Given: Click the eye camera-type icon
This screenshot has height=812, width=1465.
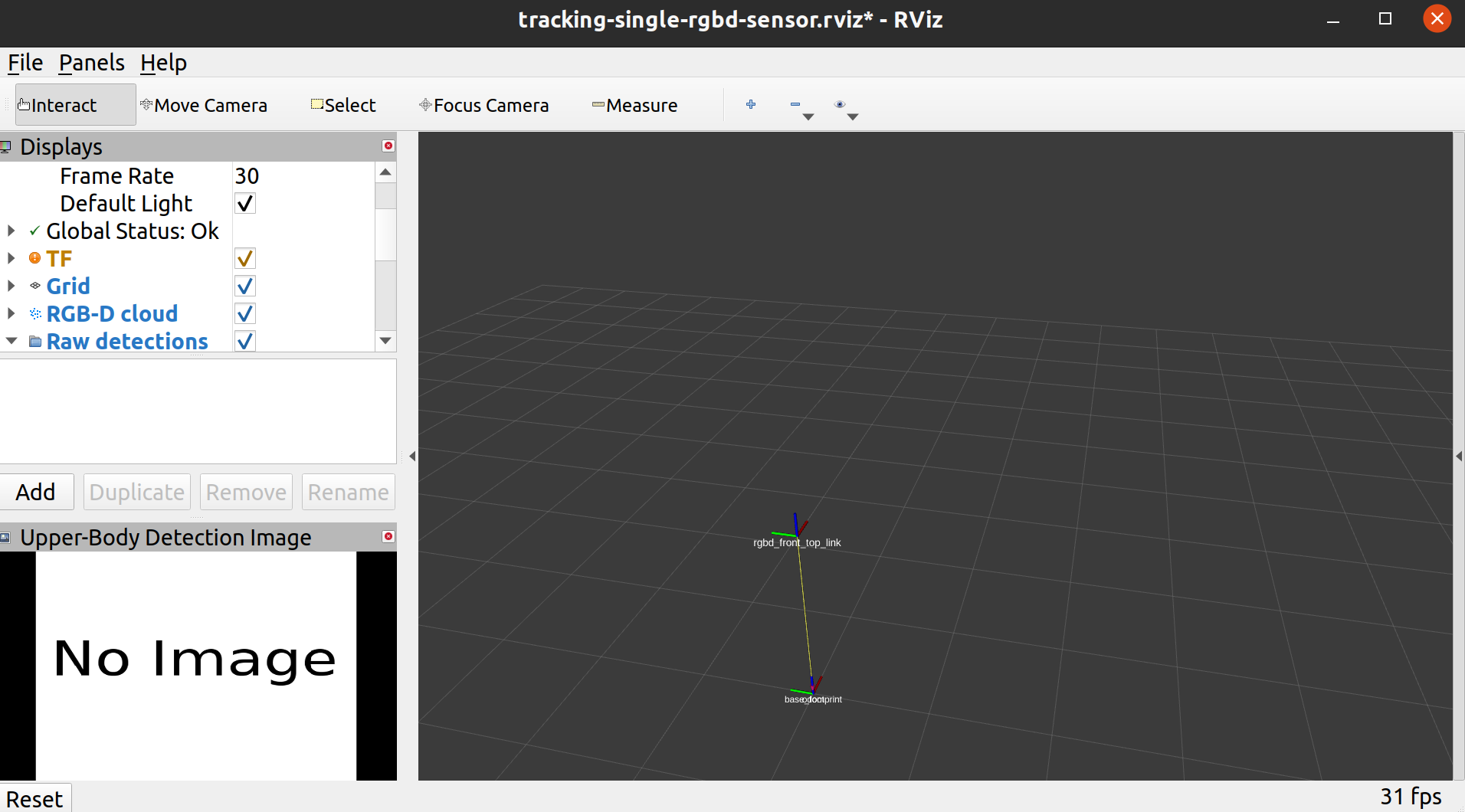Looking at the screenshot, I should click(841, 104).
